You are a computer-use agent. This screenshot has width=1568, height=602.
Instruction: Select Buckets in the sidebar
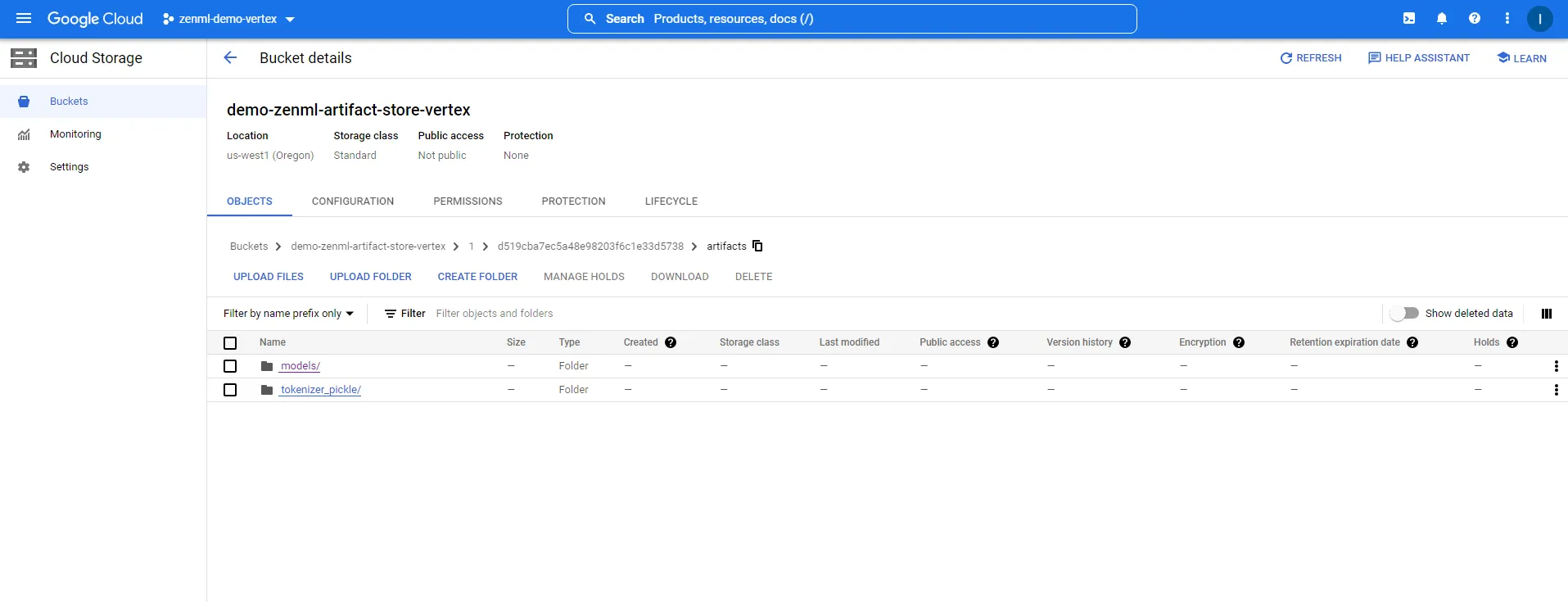pyautogui.click(x=103, y=102)
